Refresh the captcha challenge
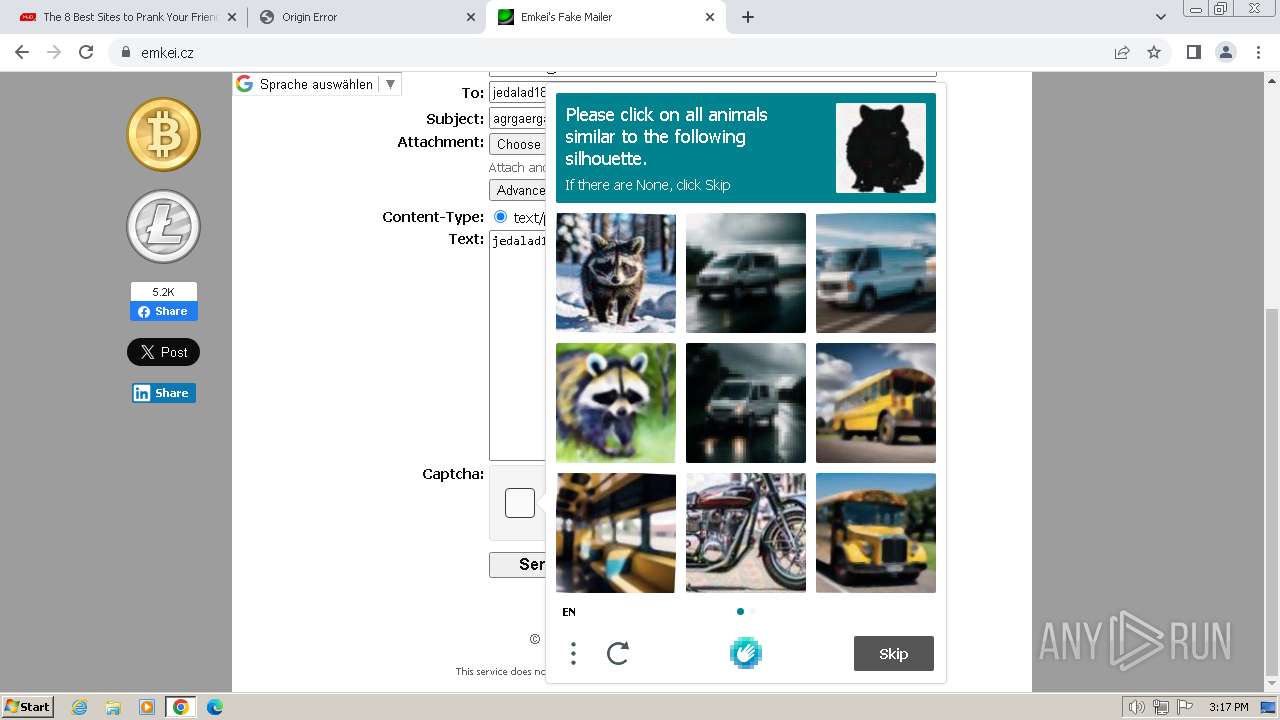This screenshot has width=1280, height=720. tap(618, 654)
